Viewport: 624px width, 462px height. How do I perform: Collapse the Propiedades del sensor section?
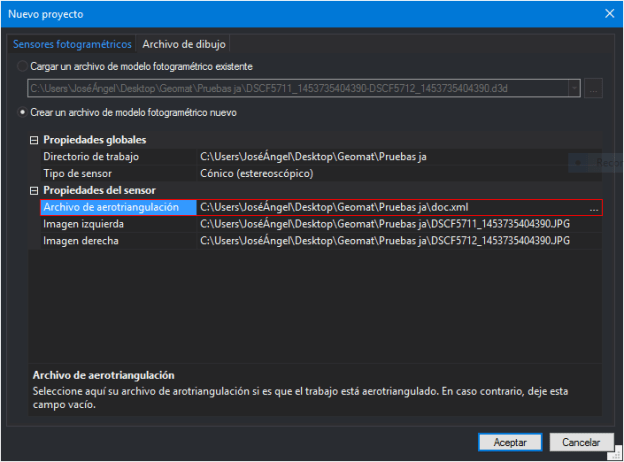pos(35,191)
